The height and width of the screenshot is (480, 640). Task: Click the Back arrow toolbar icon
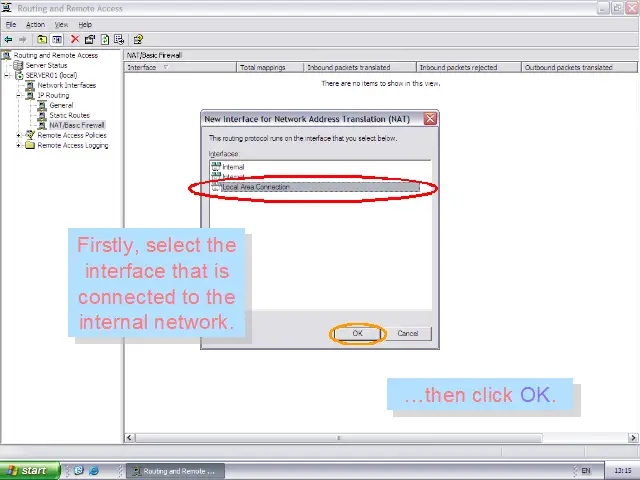[8, 40]
